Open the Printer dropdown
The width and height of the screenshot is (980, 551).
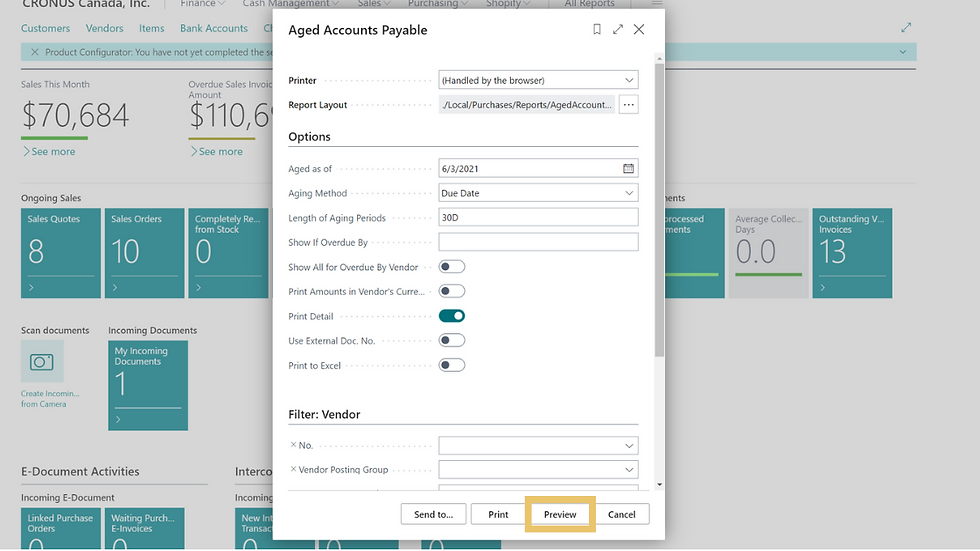[629, 80]
